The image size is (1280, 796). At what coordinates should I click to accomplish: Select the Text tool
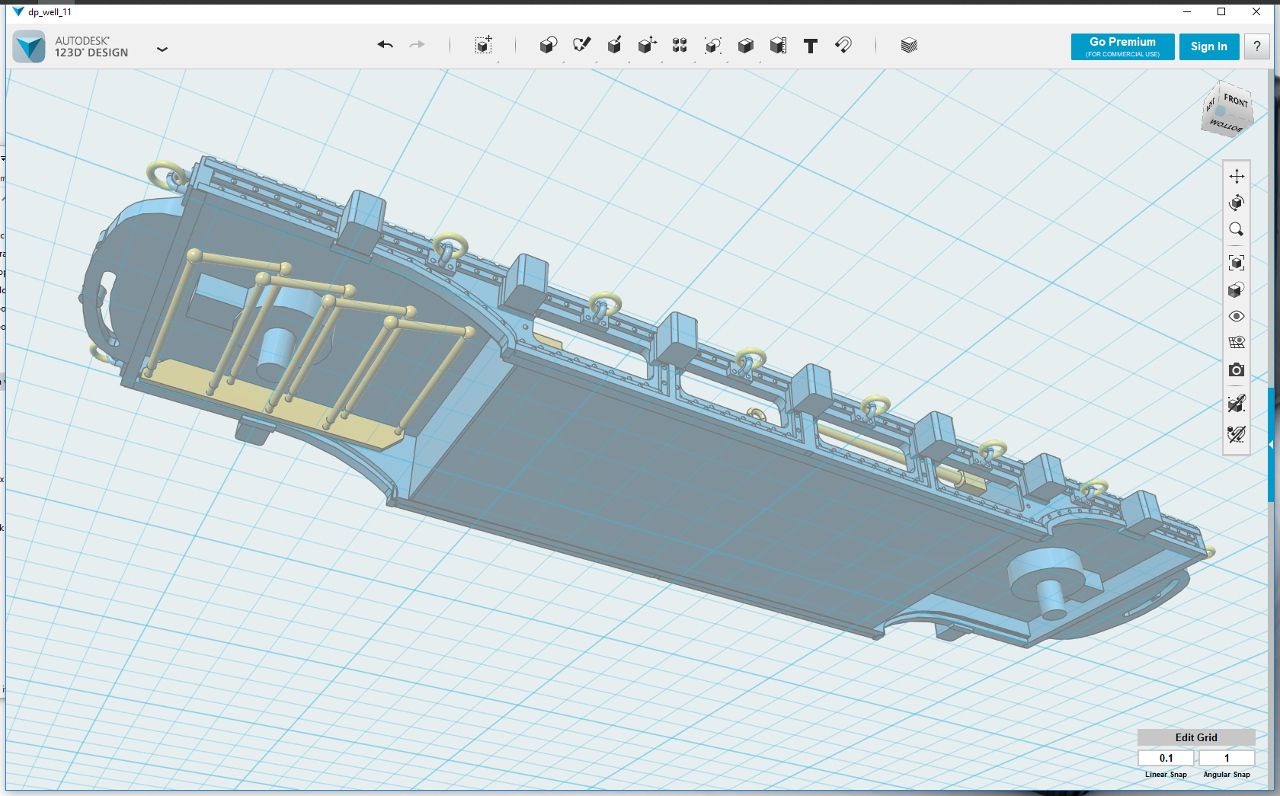[x=811, y=45]
